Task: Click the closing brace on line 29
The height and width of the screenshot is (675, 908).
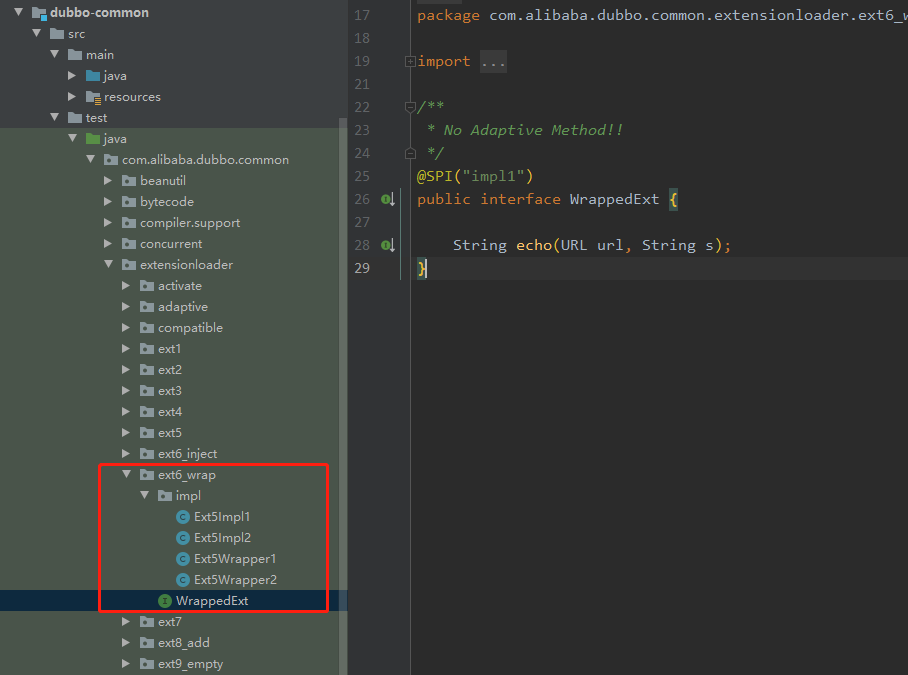Action: pos(421,269)
